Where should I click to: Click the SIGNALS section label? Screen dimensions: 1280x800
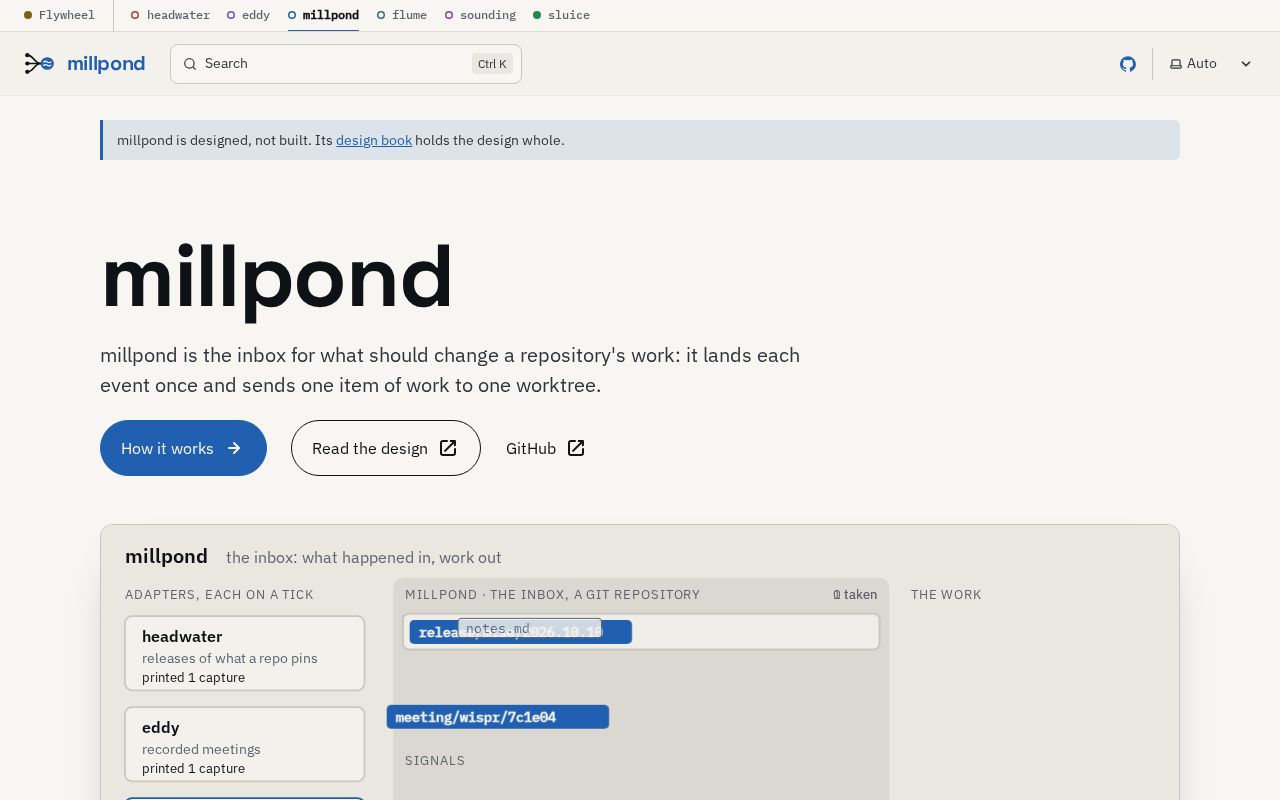tap(435, 761)
